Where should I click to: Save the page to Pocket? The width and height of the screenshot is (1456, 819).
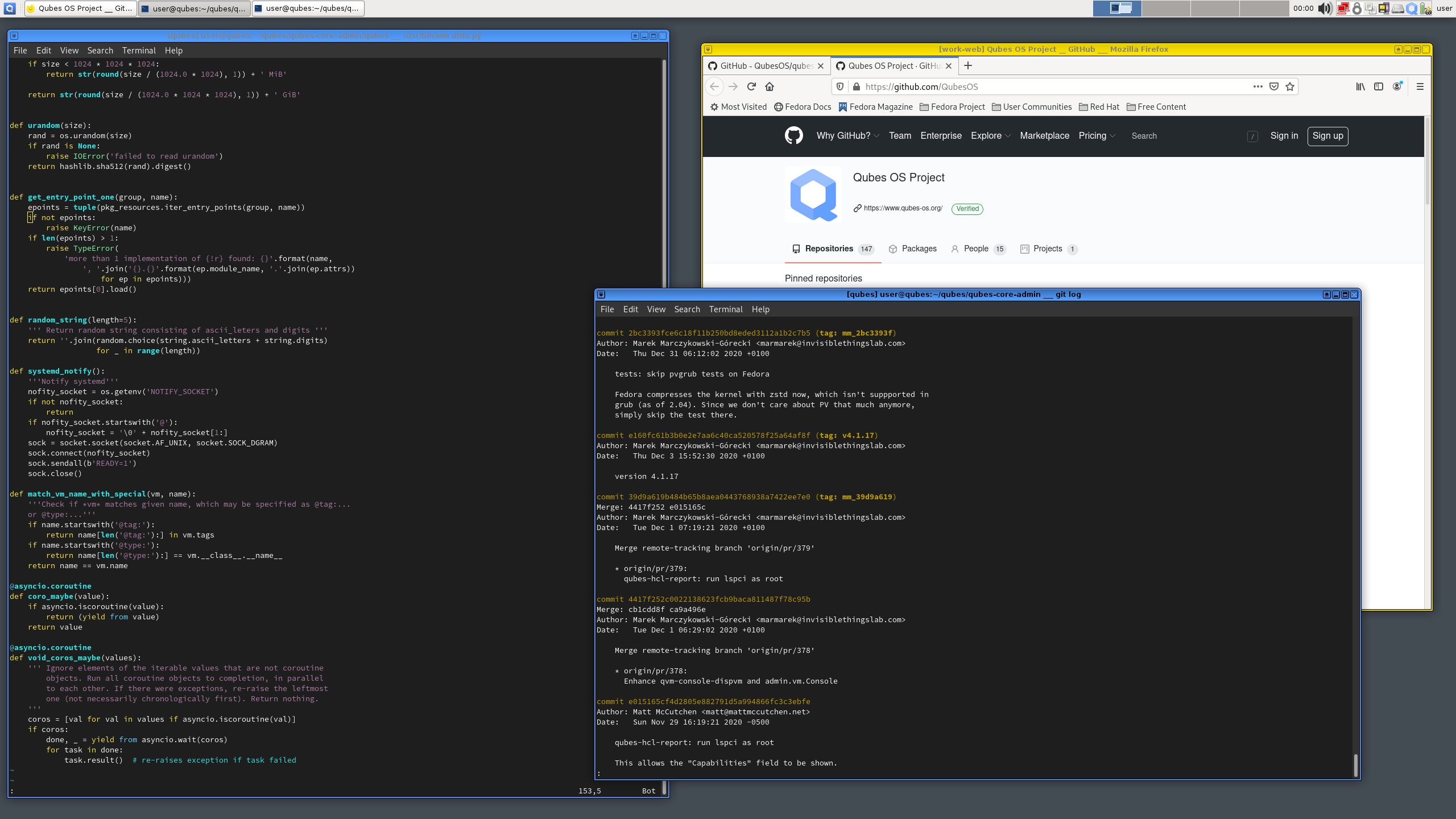[x=1273, y=86]
